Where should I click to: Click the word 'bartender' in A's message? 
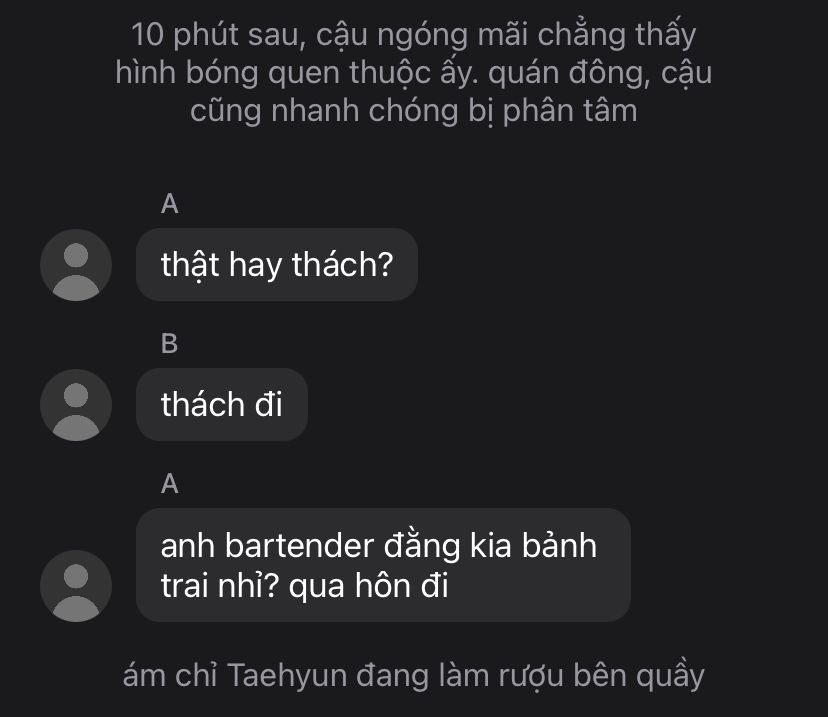(300, 545)
